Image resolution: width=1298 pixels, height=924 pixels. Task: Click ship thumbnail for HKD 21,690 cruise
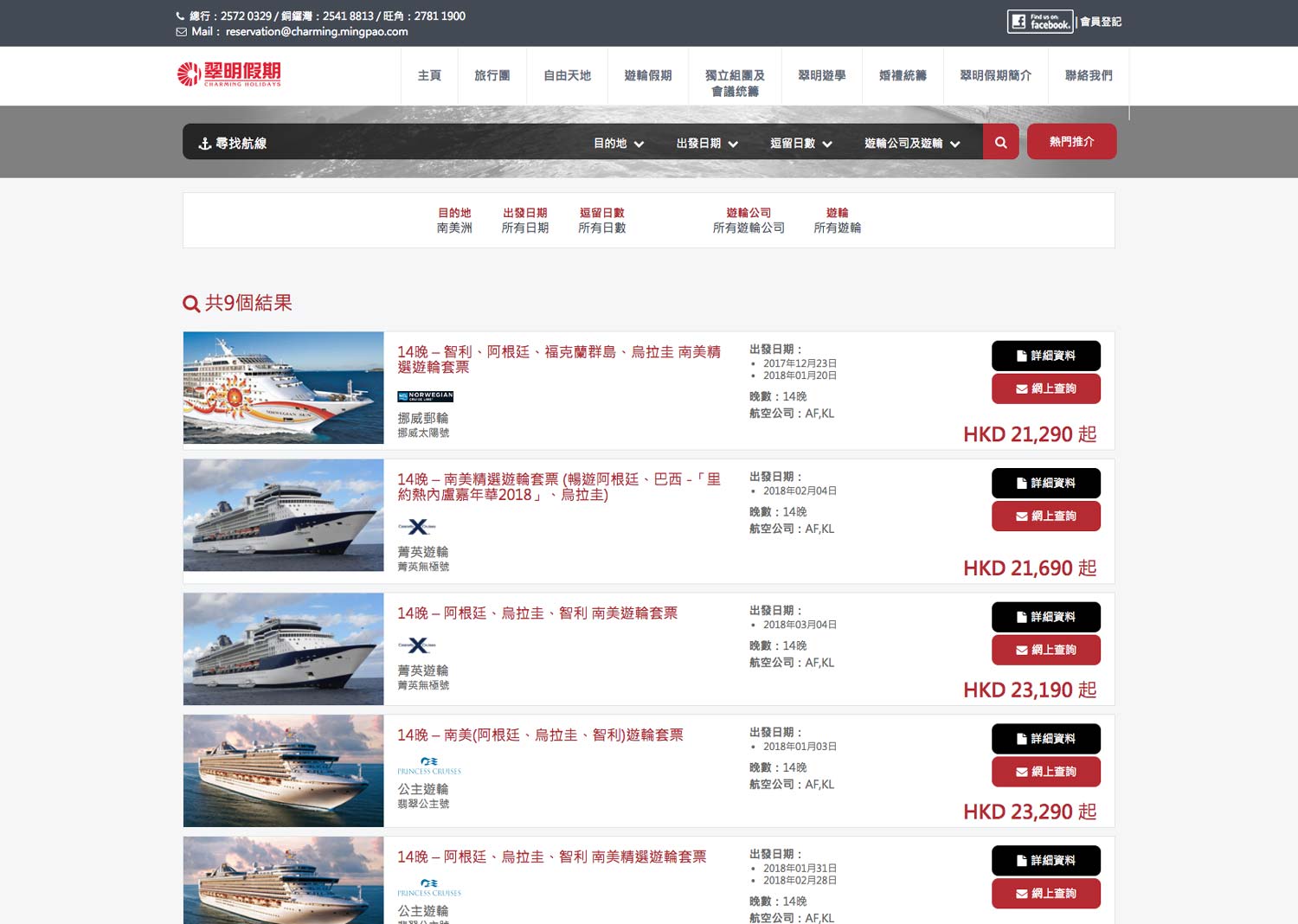click(x=284, y=515)
